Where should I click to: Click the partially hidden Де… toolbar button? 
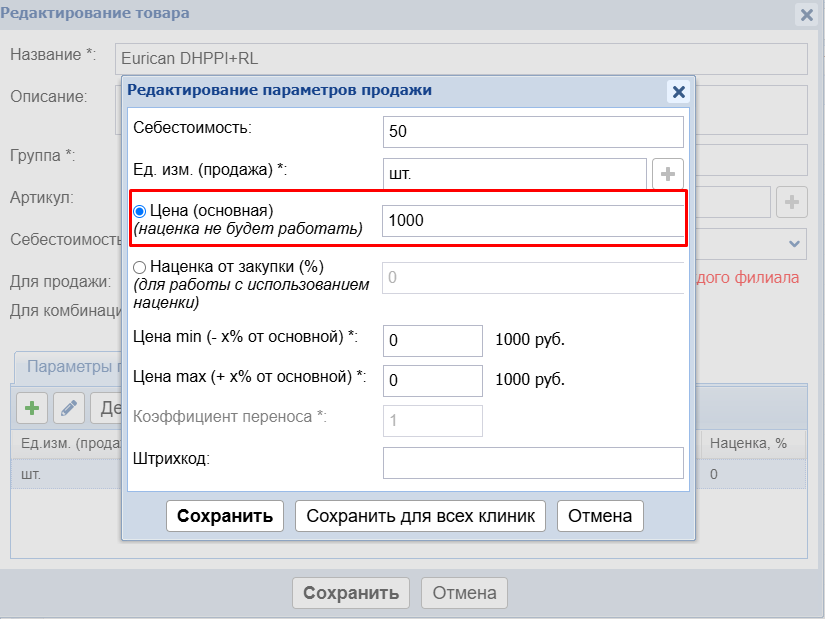pos(106,408)
